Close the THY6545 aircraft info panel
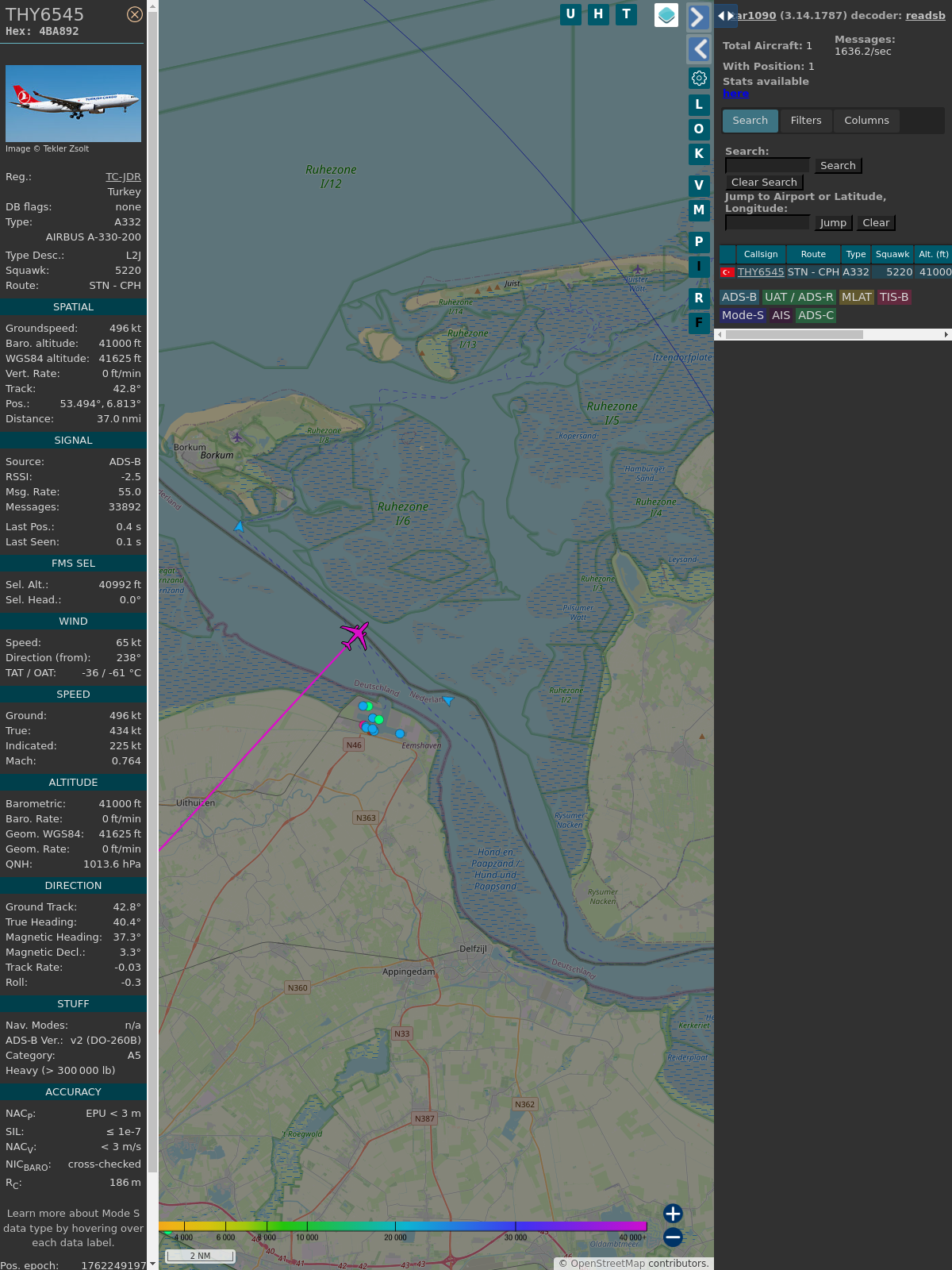The image size is (952, 1270). (x=135, y=14)
